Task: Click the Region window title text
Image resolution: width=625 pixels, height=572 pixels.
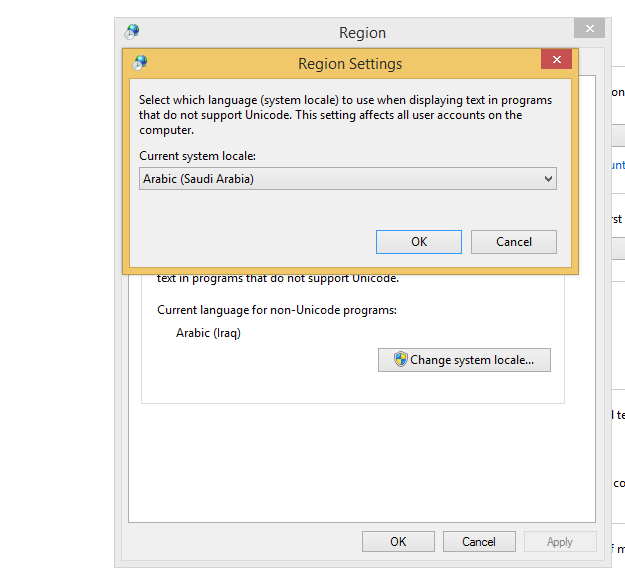Action: point(362,33)
